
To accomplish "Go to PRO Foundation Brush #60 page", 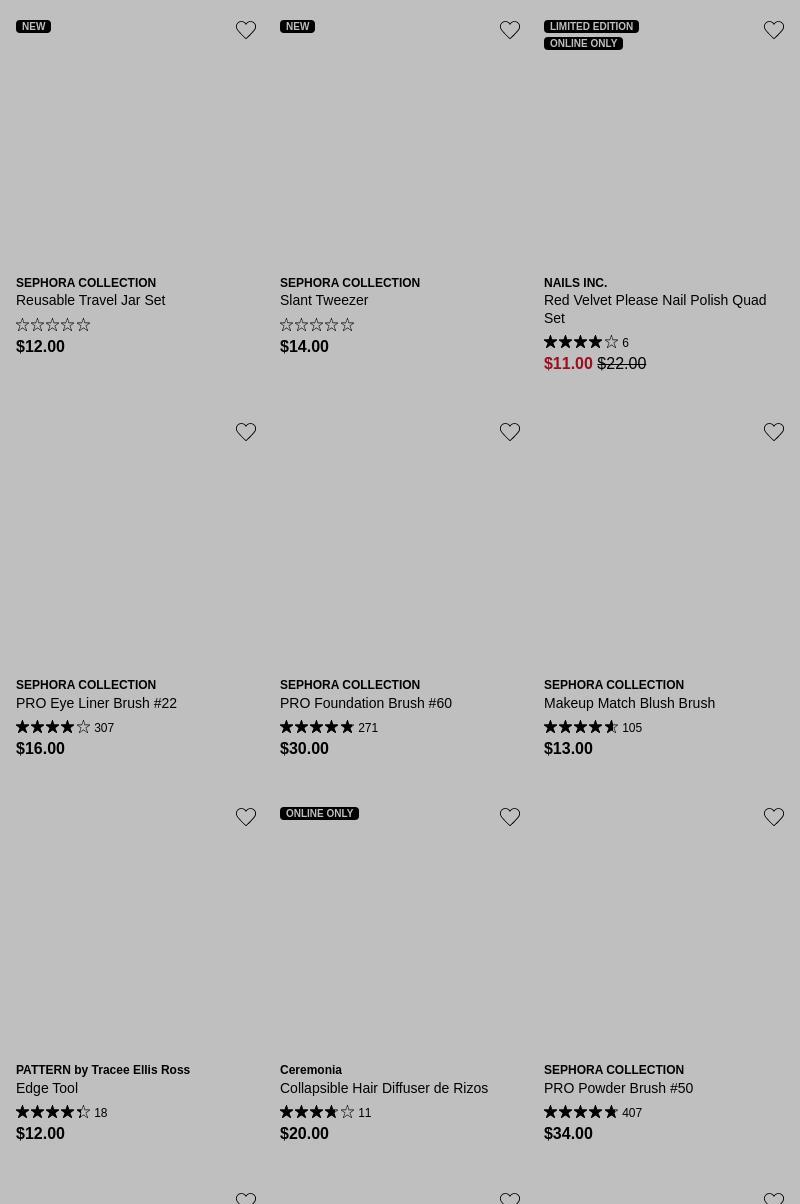I will (366, 703).
